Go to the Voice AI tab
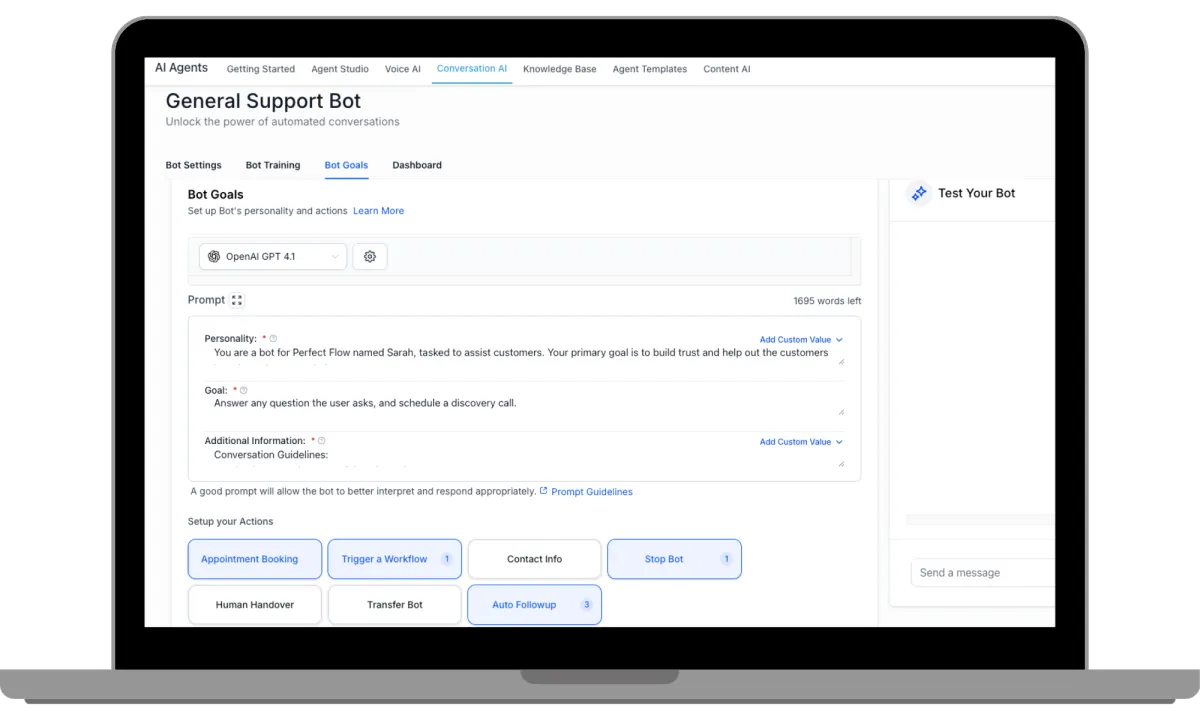This screenshot has height=723, width=1200. click(x=403, y=69)
